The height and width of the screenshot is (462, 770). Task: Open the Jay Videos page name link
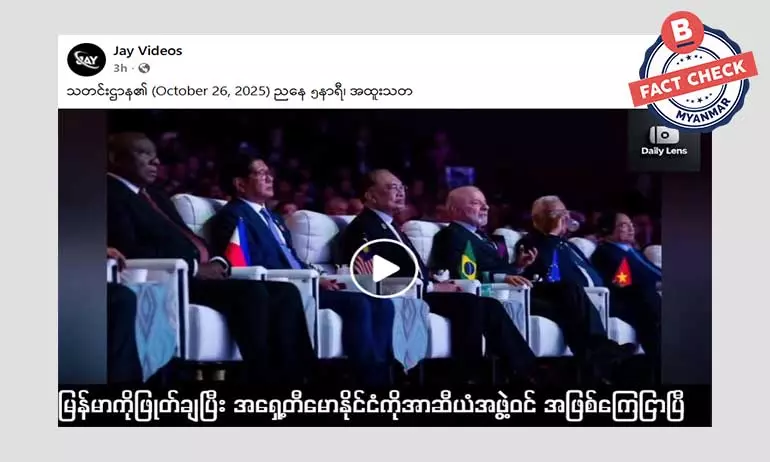[x=147, y=51]
